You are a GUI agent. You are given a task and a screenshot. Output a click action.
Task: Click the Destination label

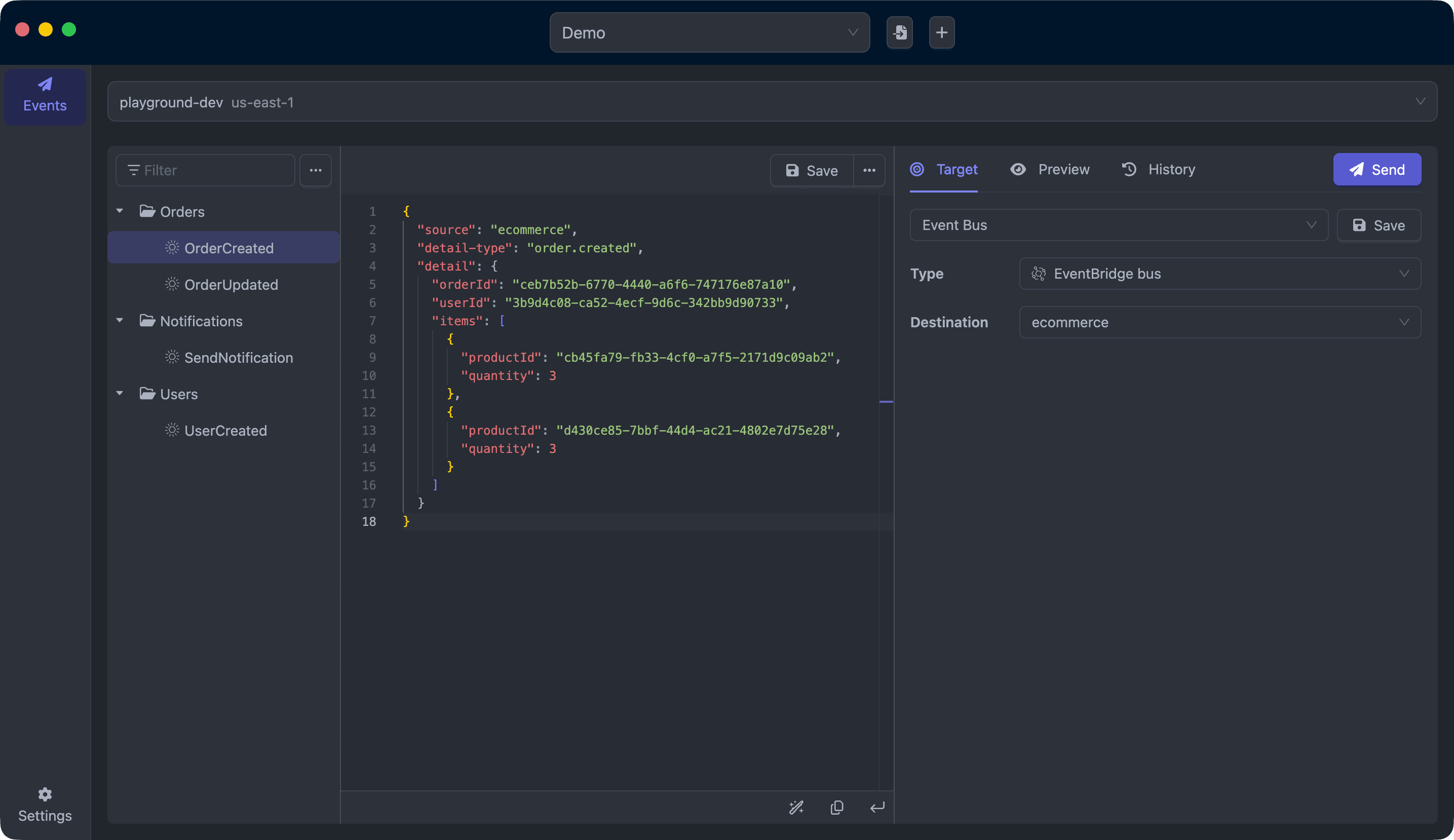tap(949, 322)
